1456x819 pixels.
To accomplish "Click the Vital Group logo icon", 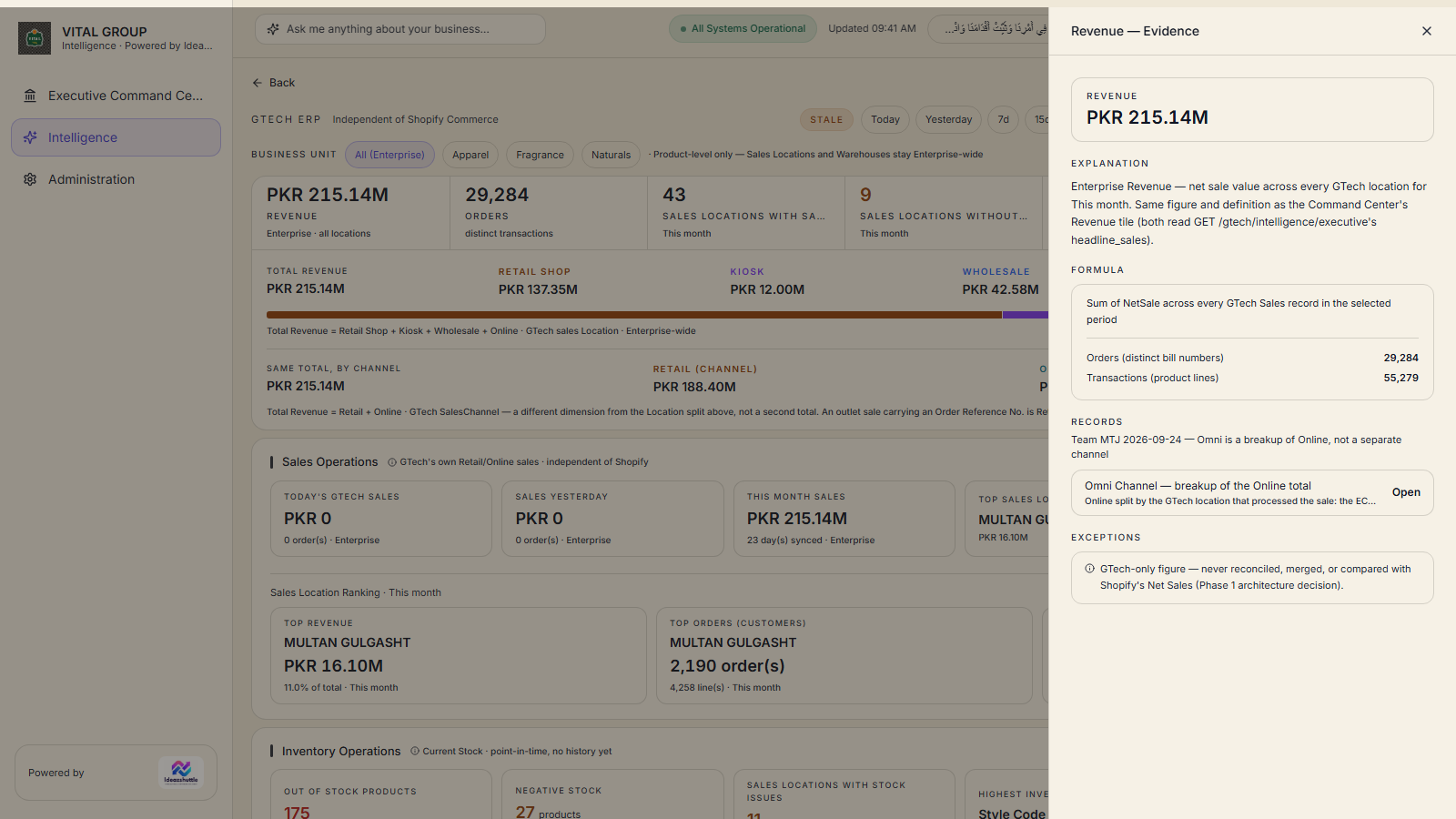I will point(35,38).
